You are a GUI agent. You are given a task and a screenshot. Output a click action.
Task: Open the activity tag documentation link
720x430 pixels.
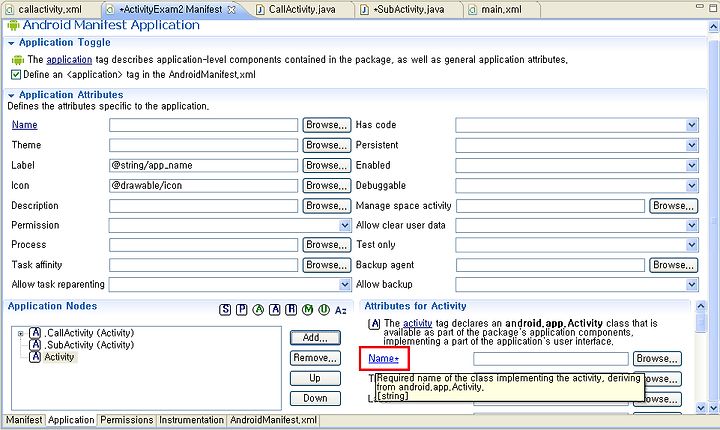pos(417,323)
